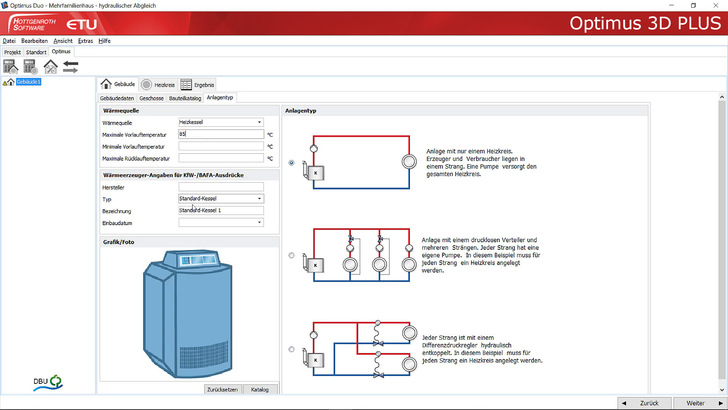
Task: Click the double-arrow swap toolbar icon
Action: (x=70, y=66)
